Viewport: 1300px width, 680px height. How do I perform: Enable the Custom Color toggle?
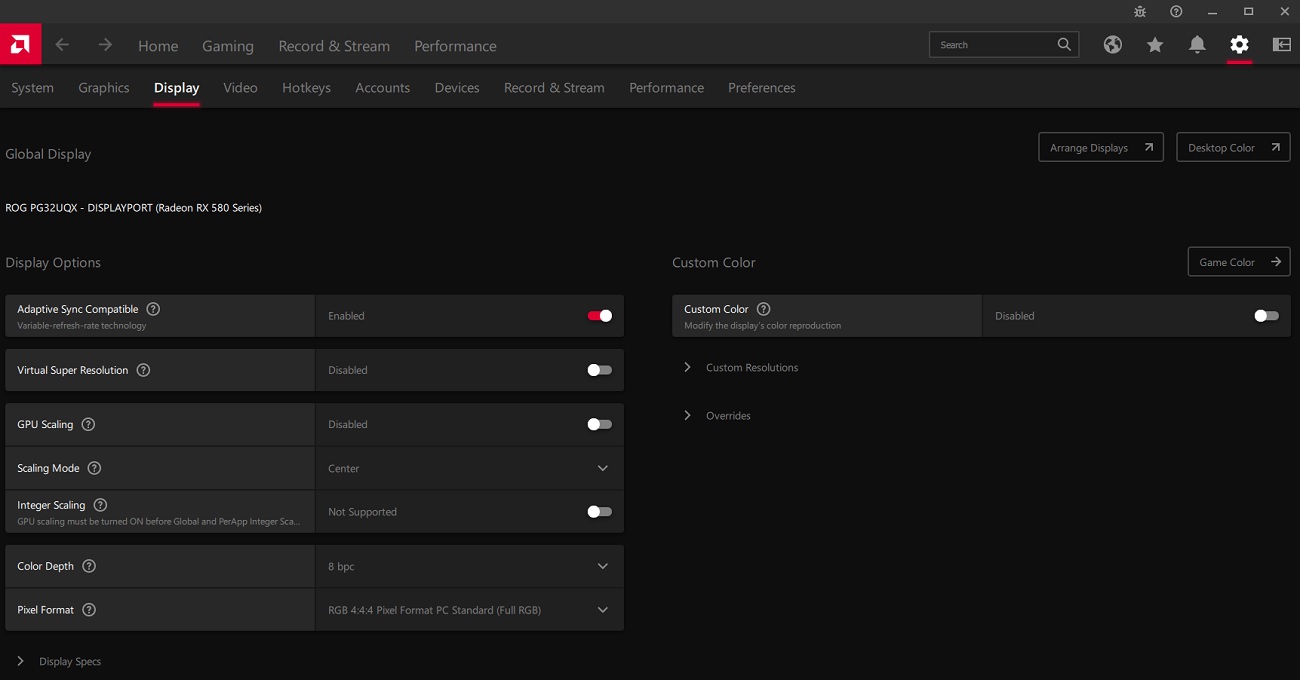1266,316
